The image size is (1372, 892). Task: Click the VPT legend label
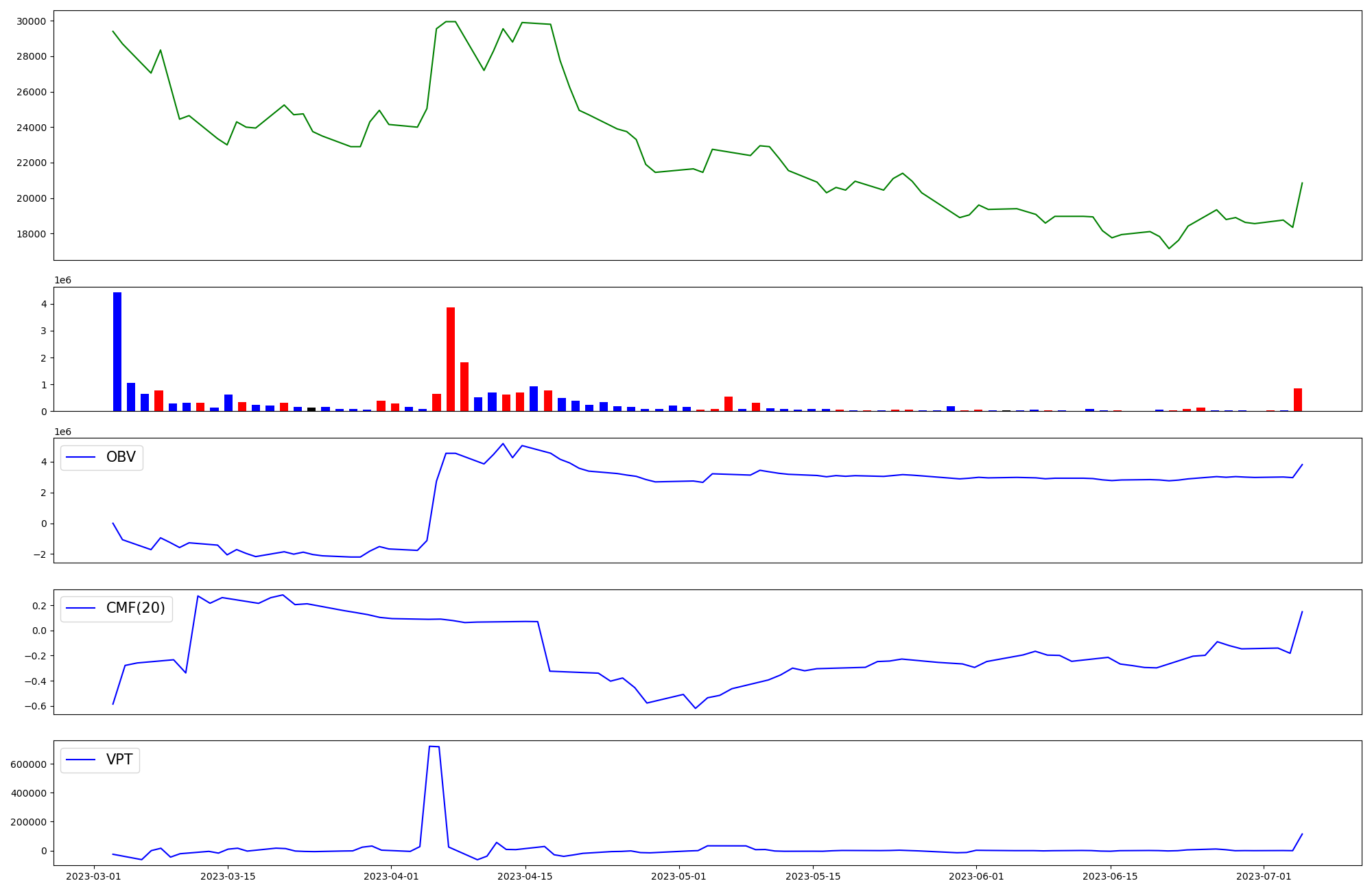[119, 760]
